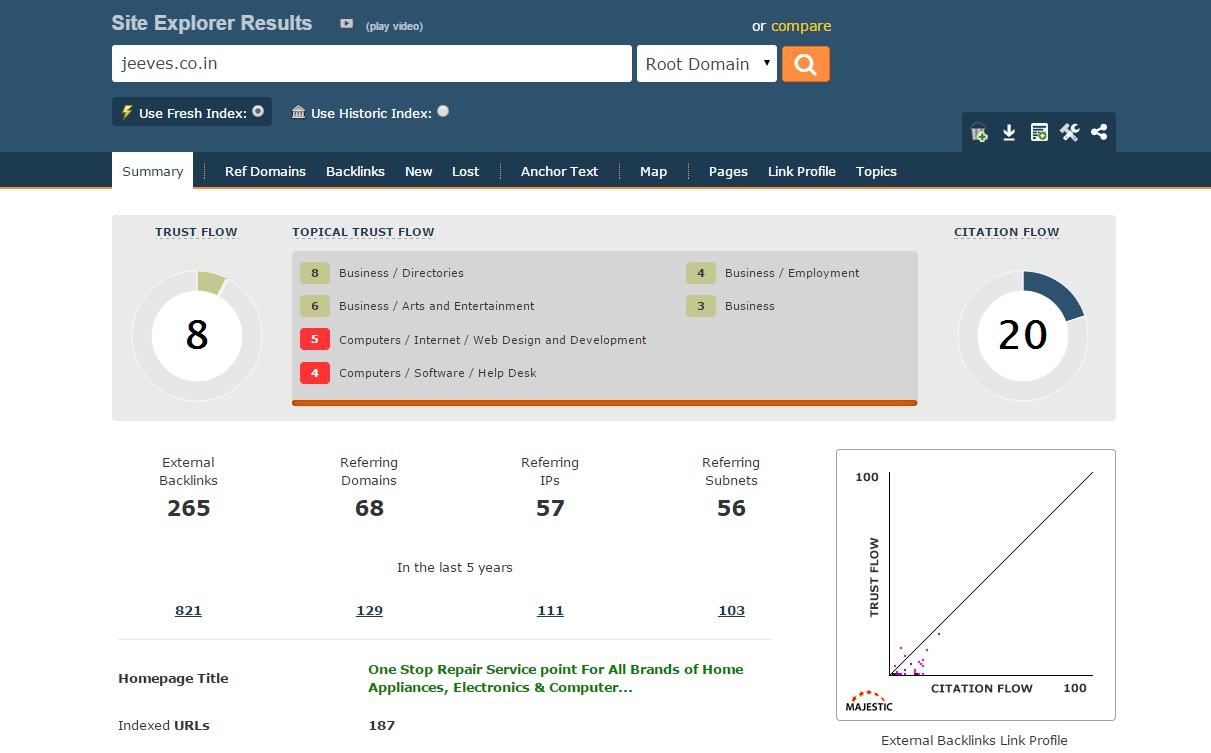The width and height of the screenshot is (1211, 753).
Task: Click the TRUST FLOW heading
Action: [x=196, y=232]
